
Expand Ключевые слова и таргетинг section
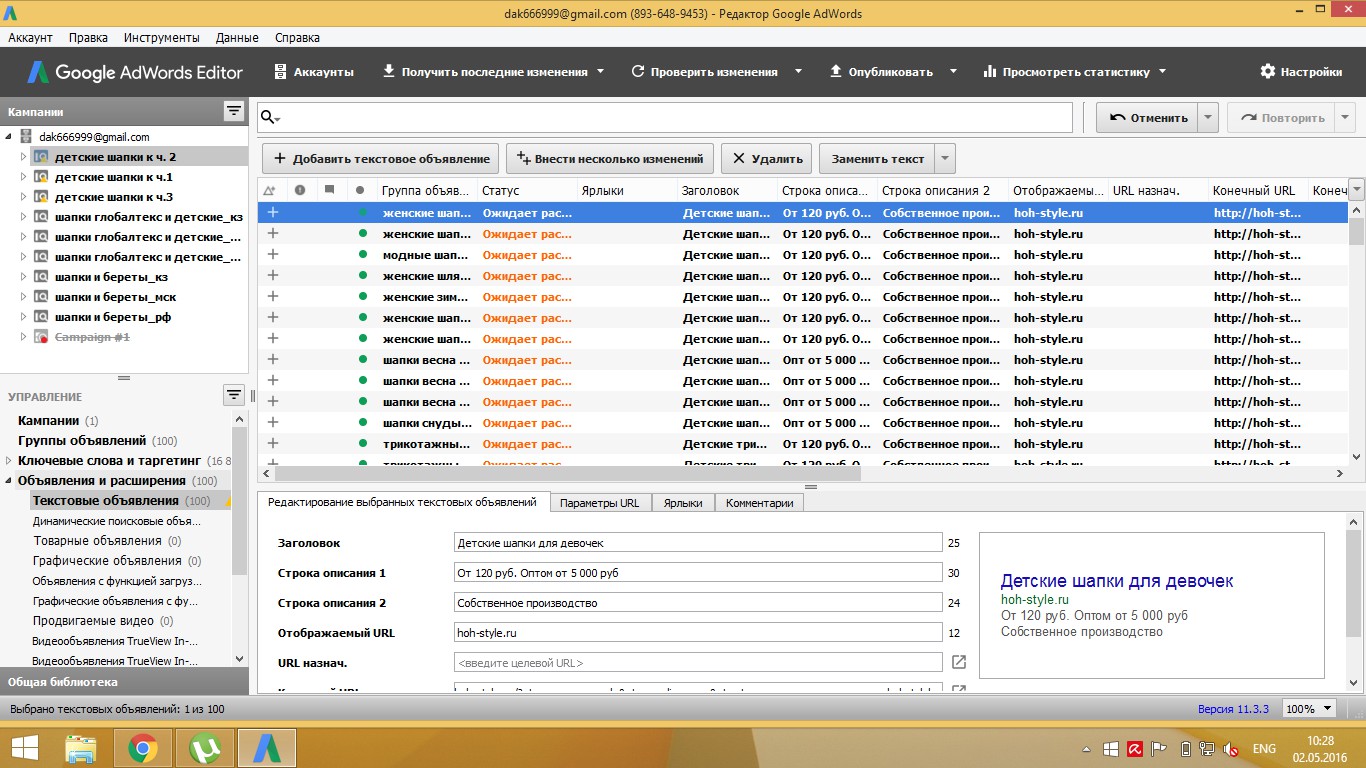[10, 461]
